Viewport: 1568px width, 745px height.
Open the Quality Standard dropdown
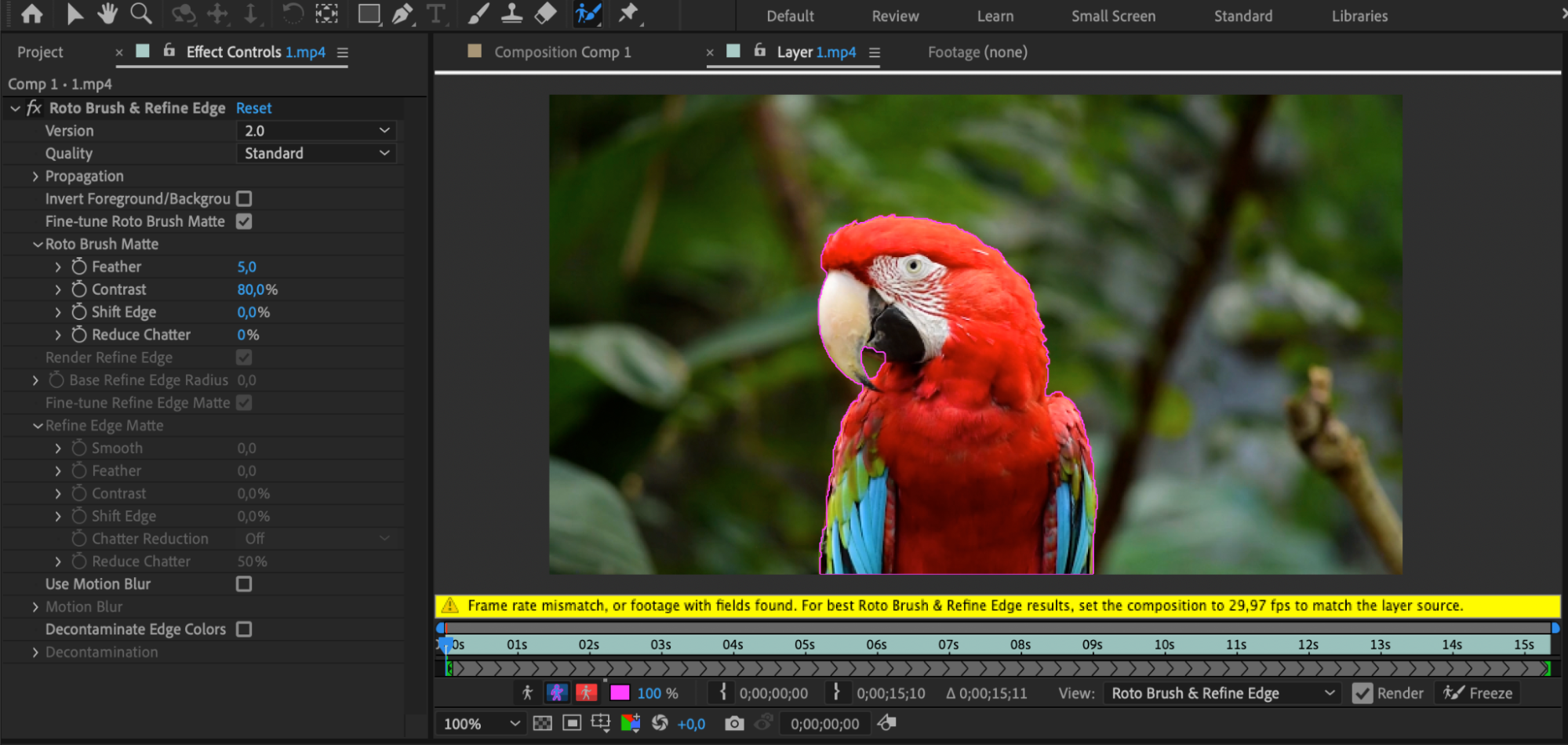[x=316, y=154]
